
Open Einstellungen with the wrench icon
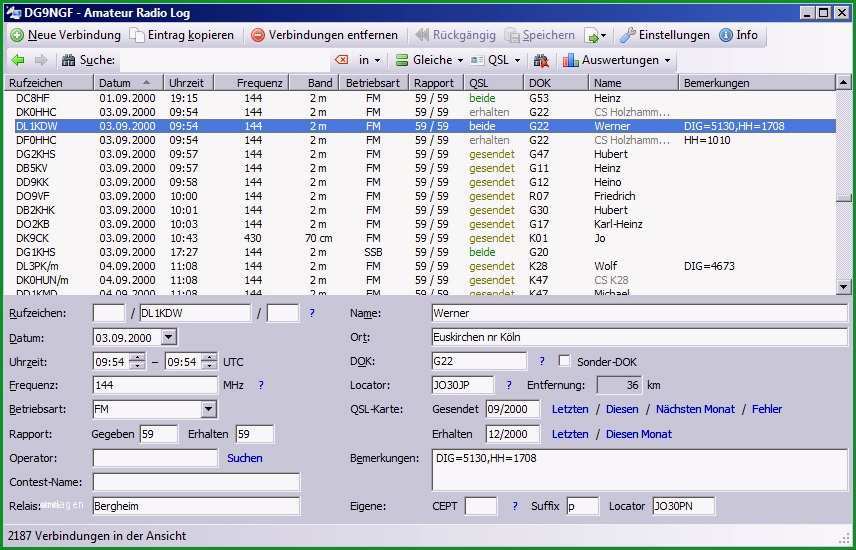pyautogui.click(x=664, y=36)
